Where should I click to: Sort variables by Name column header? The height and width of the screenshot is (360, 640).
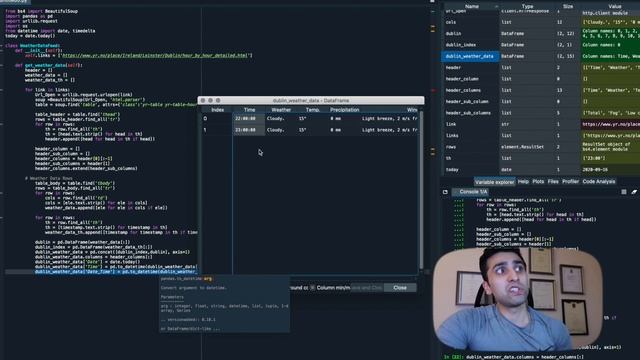point(471,7)
